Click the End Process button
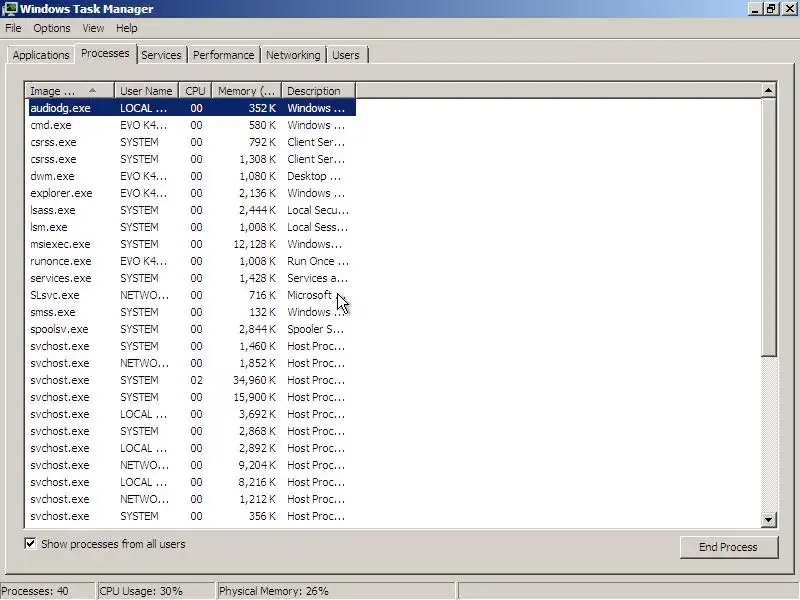Viewport: 800px width, 600px height. tap(729, 547)
